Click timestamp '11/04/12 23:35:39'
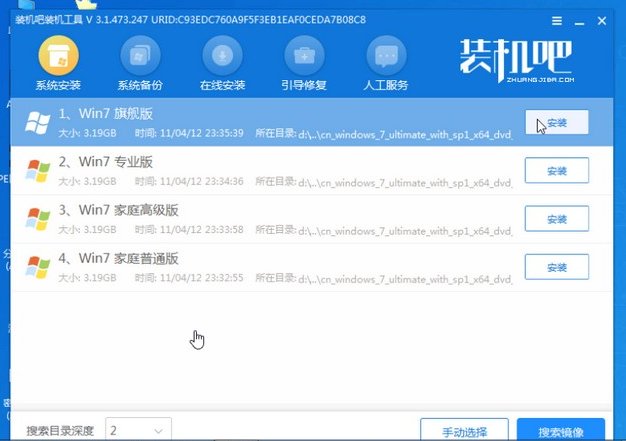The width and height of the screenshot is (626, 441). pos(202,133)
